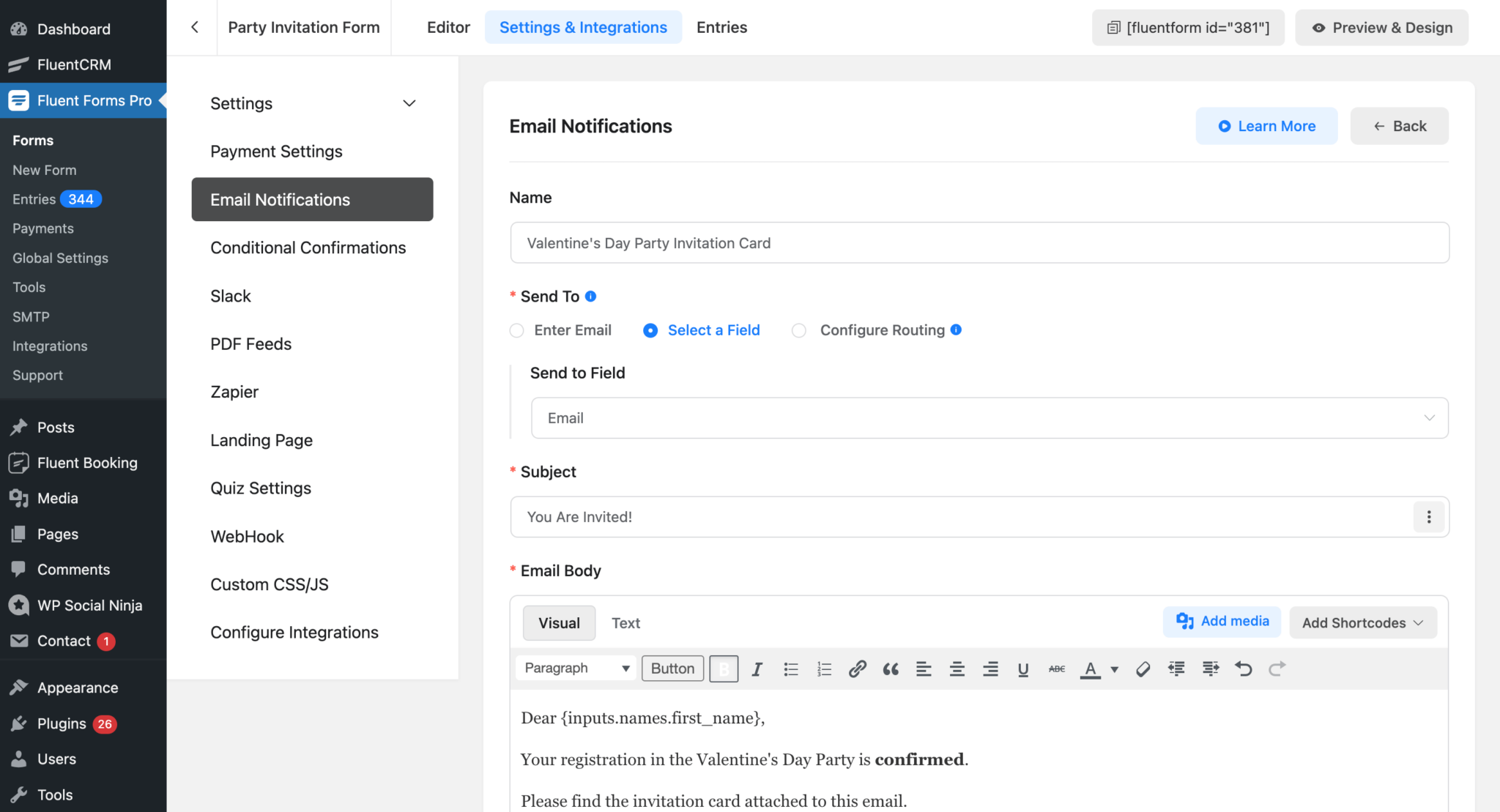The height and width of the screenshot is (812, 1500).
Task: Insert a bulleted list
Action: pyautogui.click(x=791, y=668)
